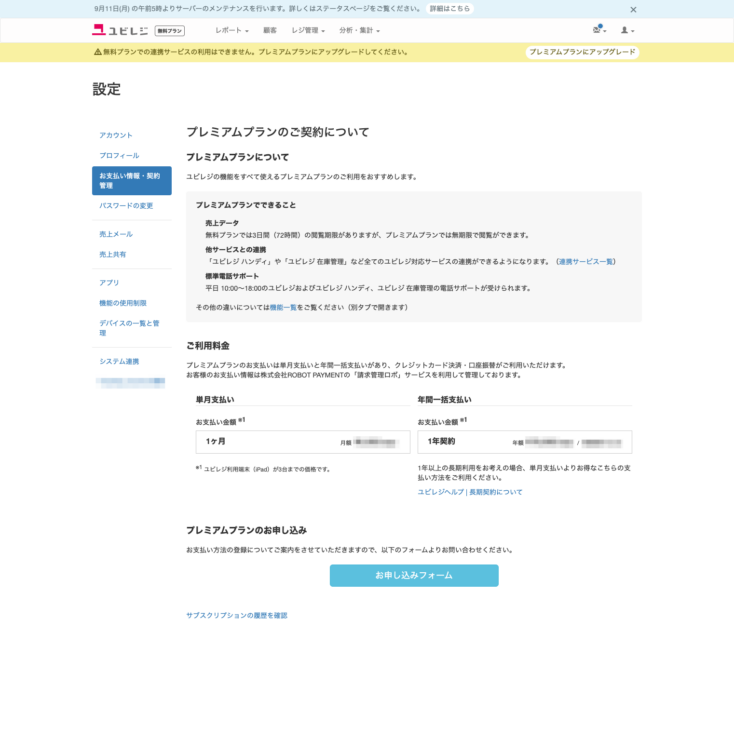The image size is (734, 740).
Task: Click the 年間一括支払い heading
Action: (444, 399)
